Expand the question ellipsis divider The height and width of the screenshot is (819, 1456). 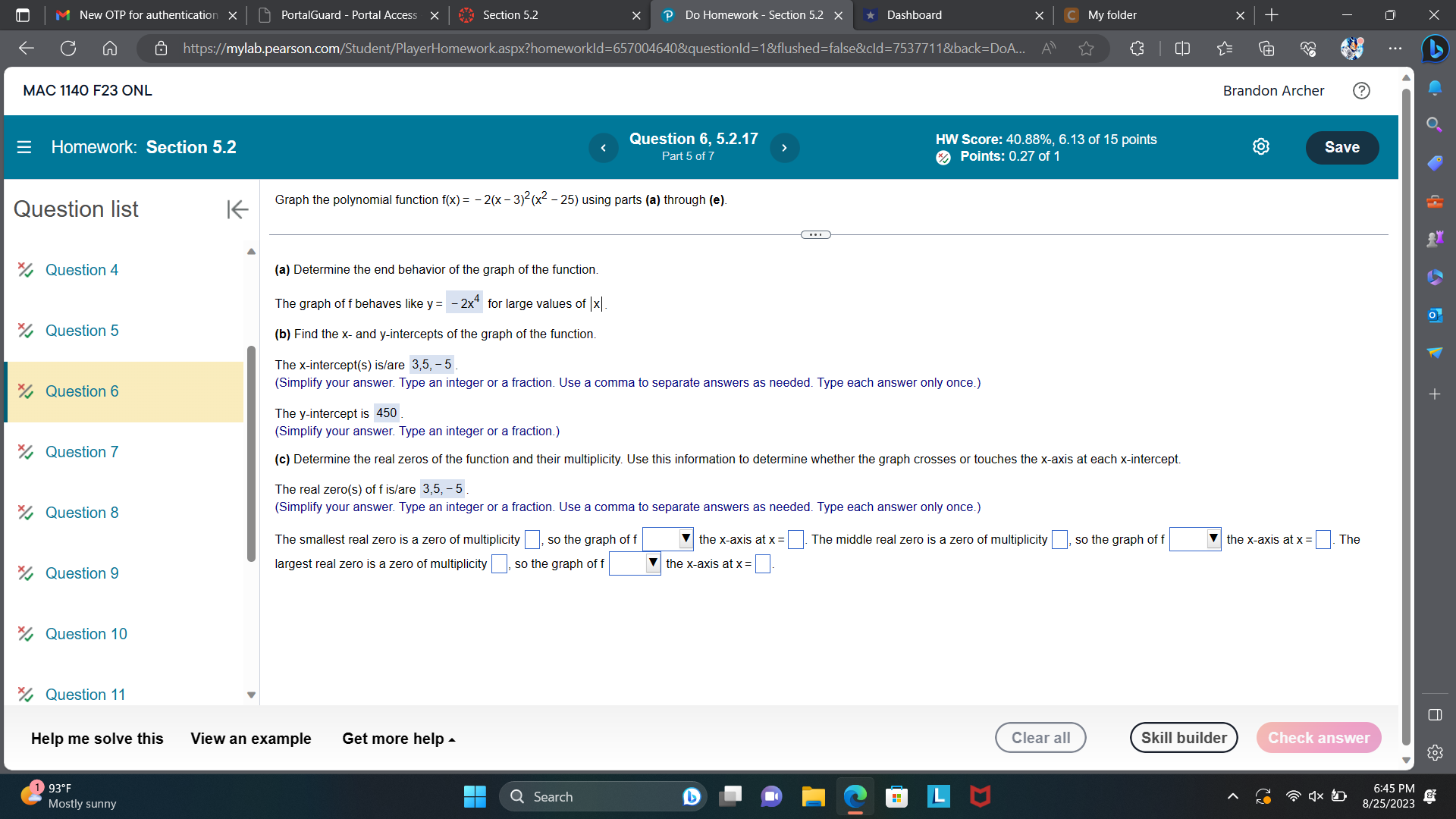click(x=815, y=234)
